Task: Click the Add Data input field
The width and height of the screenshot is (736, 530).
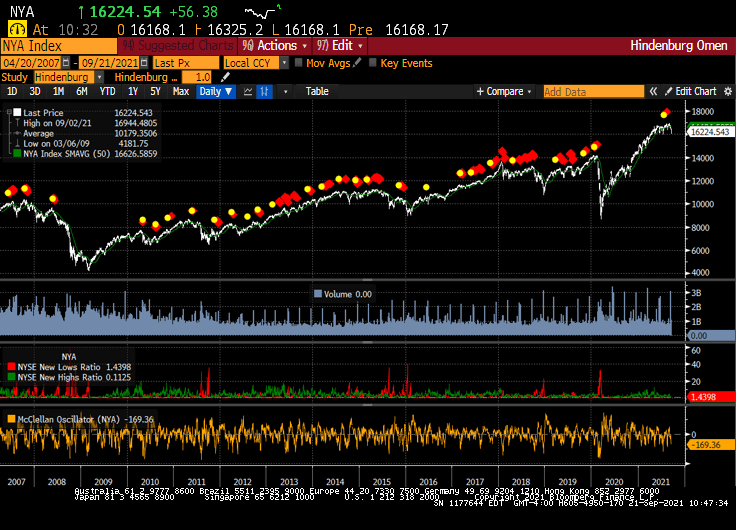Action: [x=593, y=91]
